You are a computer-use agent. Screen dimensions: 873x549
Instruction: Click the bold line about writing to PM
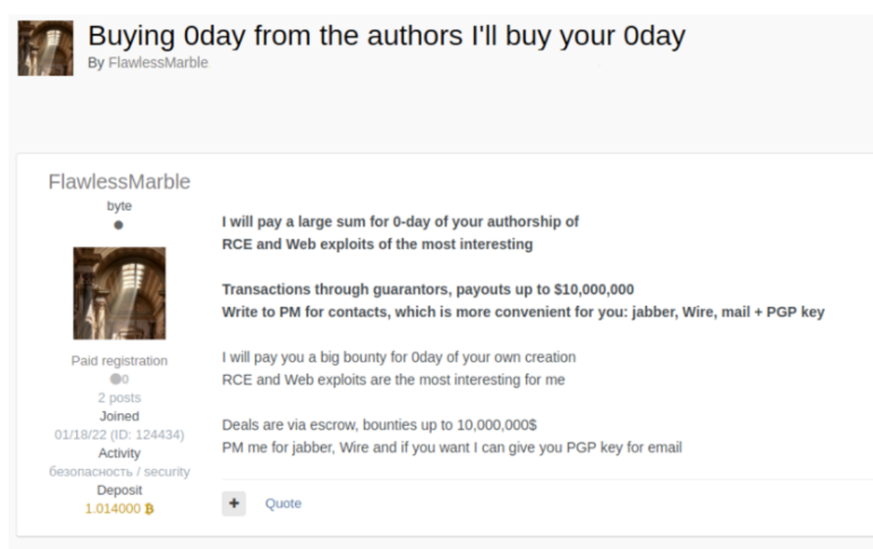(x=522, y=312)
